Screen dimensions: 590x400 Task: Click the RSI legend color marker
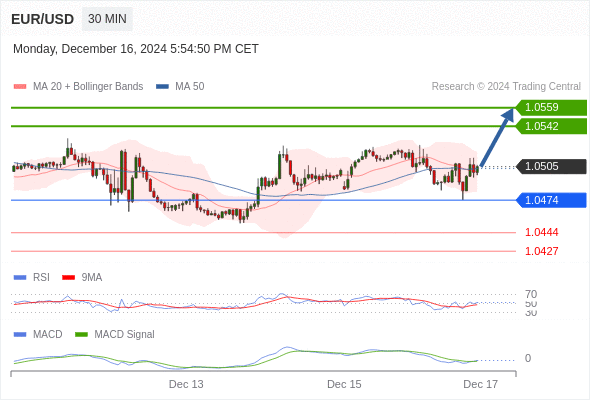coord(20,278)
